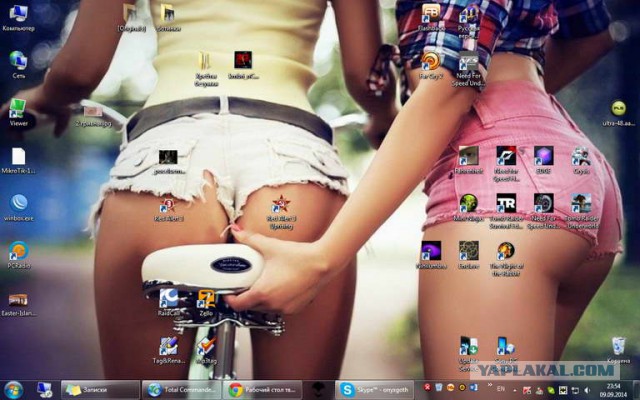Launch Red Alert 3 Uprising shortcut
This screenshot has width=640, height=400.
coord(281,211)
